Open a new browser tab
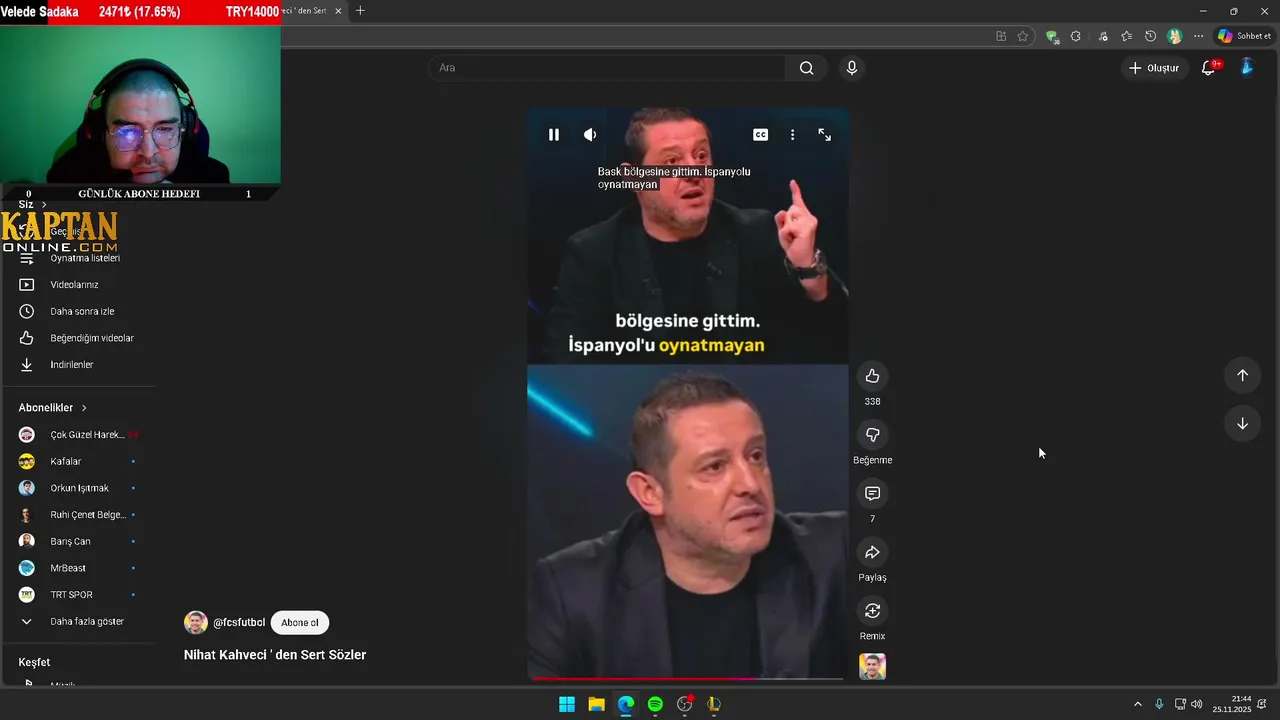This screenshot has height=720, width=1280. click(x=360, y=11)
